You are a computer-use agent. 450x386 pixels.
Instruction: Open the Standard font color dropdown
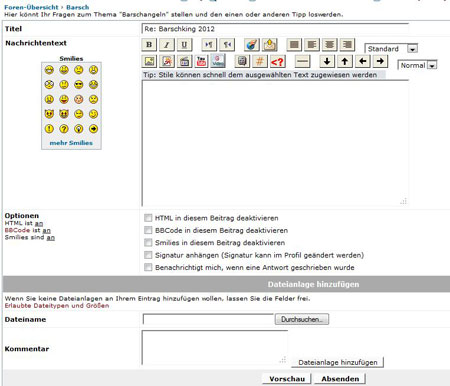tap(391, 49)
